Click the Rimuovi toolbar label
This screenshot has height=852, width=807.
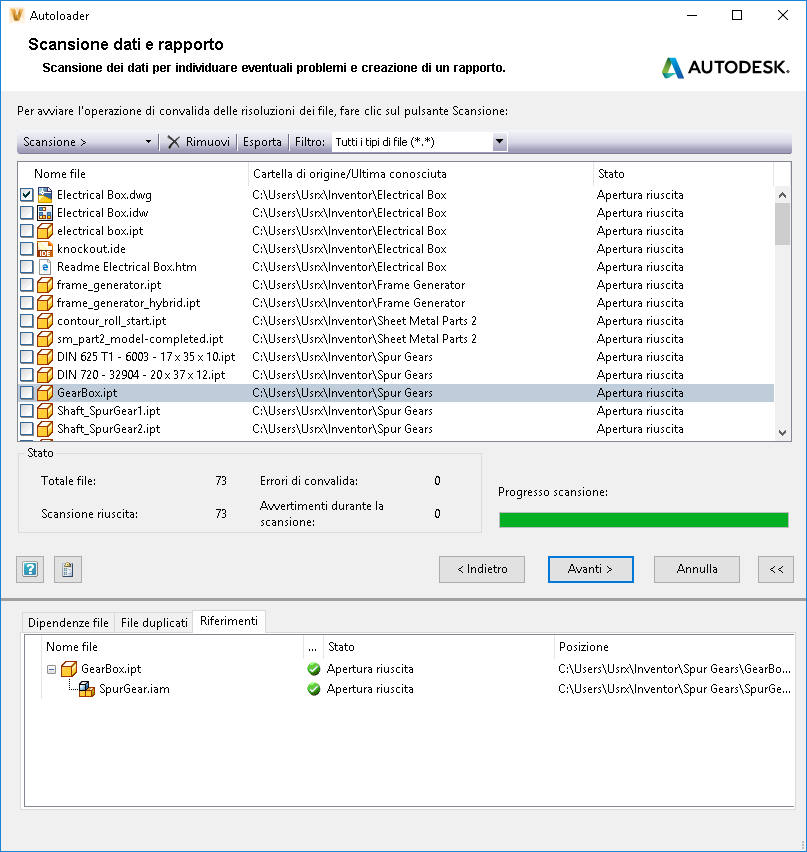208,142
